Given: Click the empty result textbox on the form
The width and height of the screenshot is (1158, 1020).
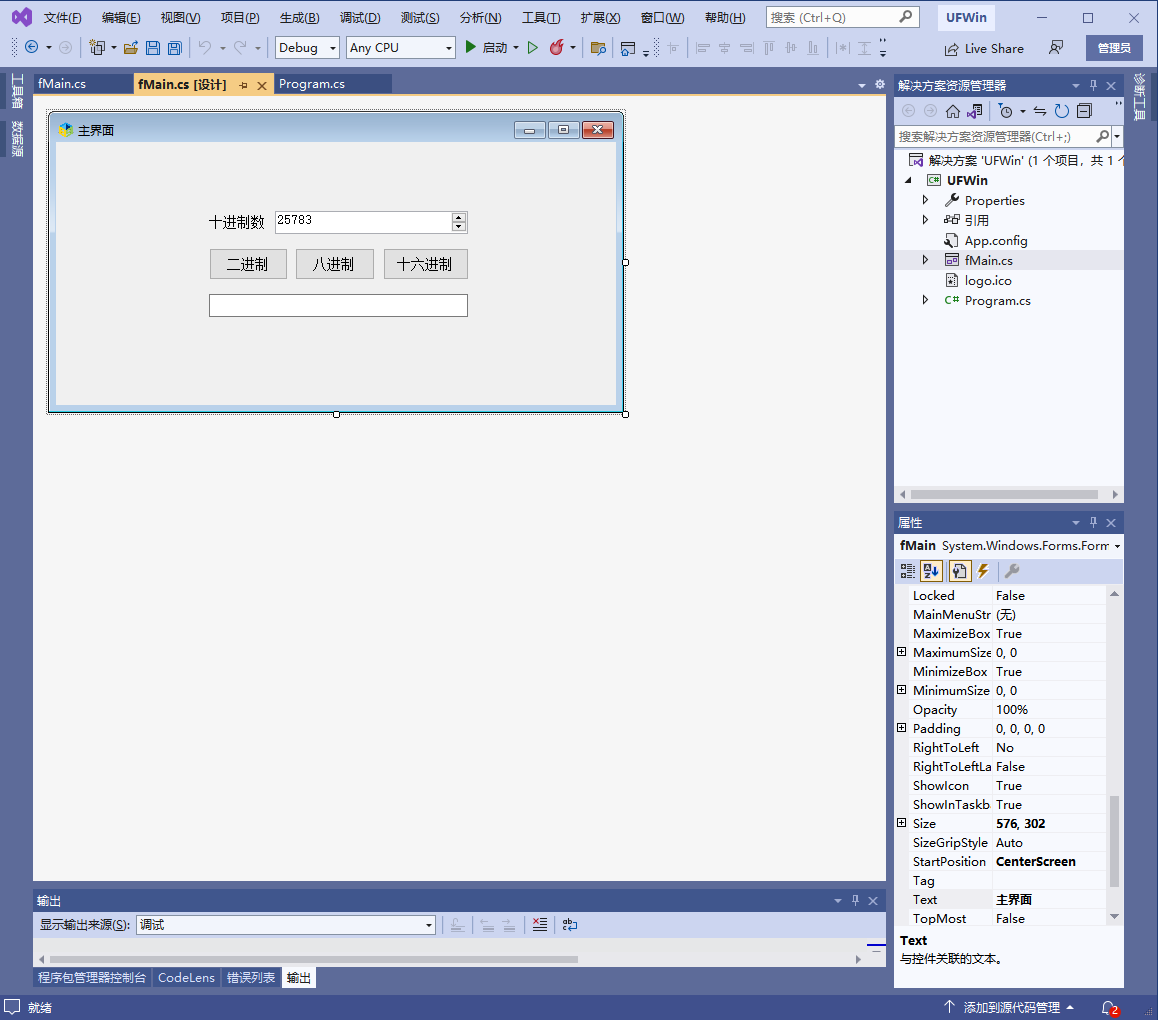Looking at the screenshot, I should (338, 306).
